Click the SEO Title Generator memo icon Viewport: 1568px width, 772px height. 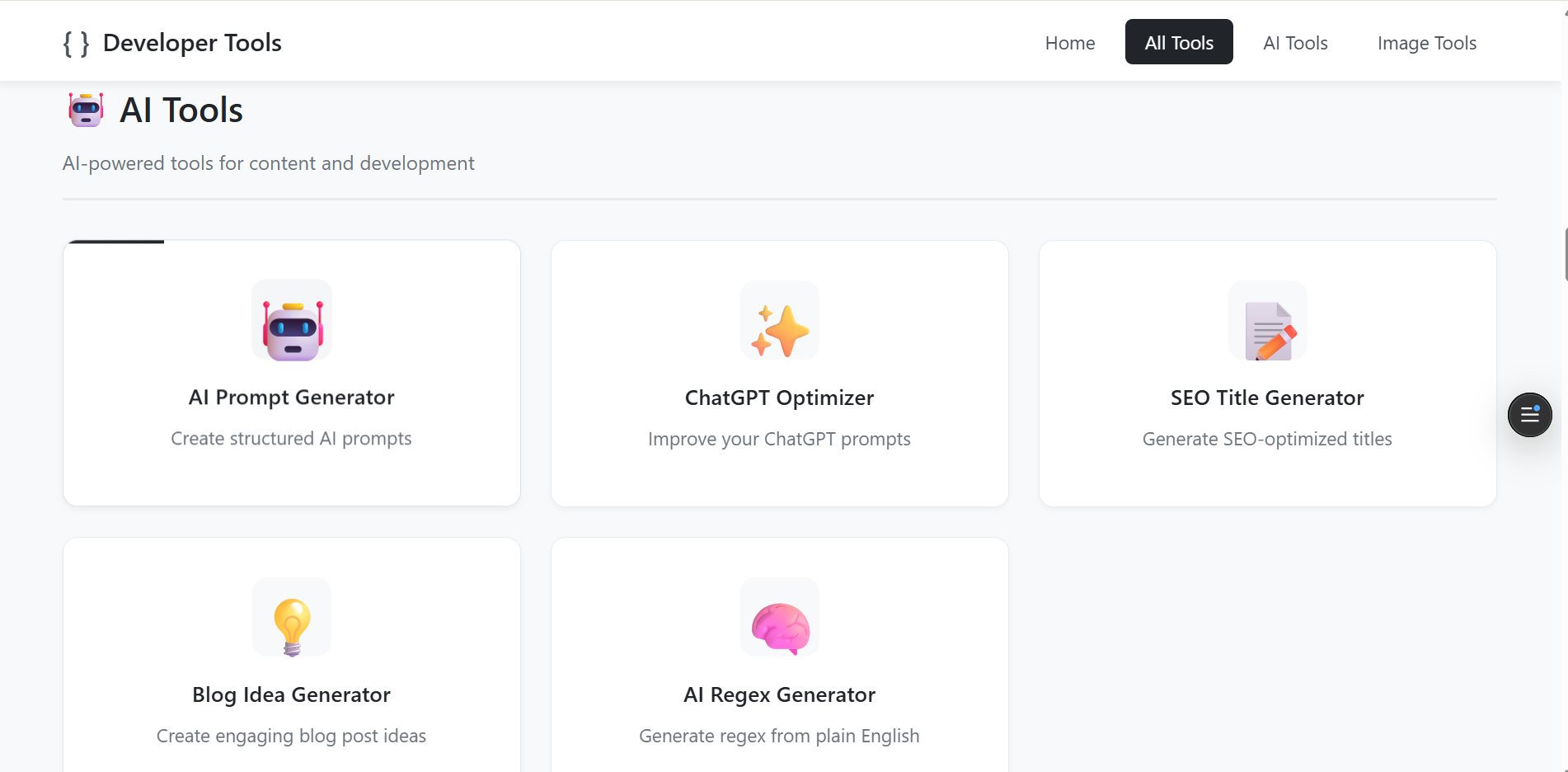point(1268,321)
